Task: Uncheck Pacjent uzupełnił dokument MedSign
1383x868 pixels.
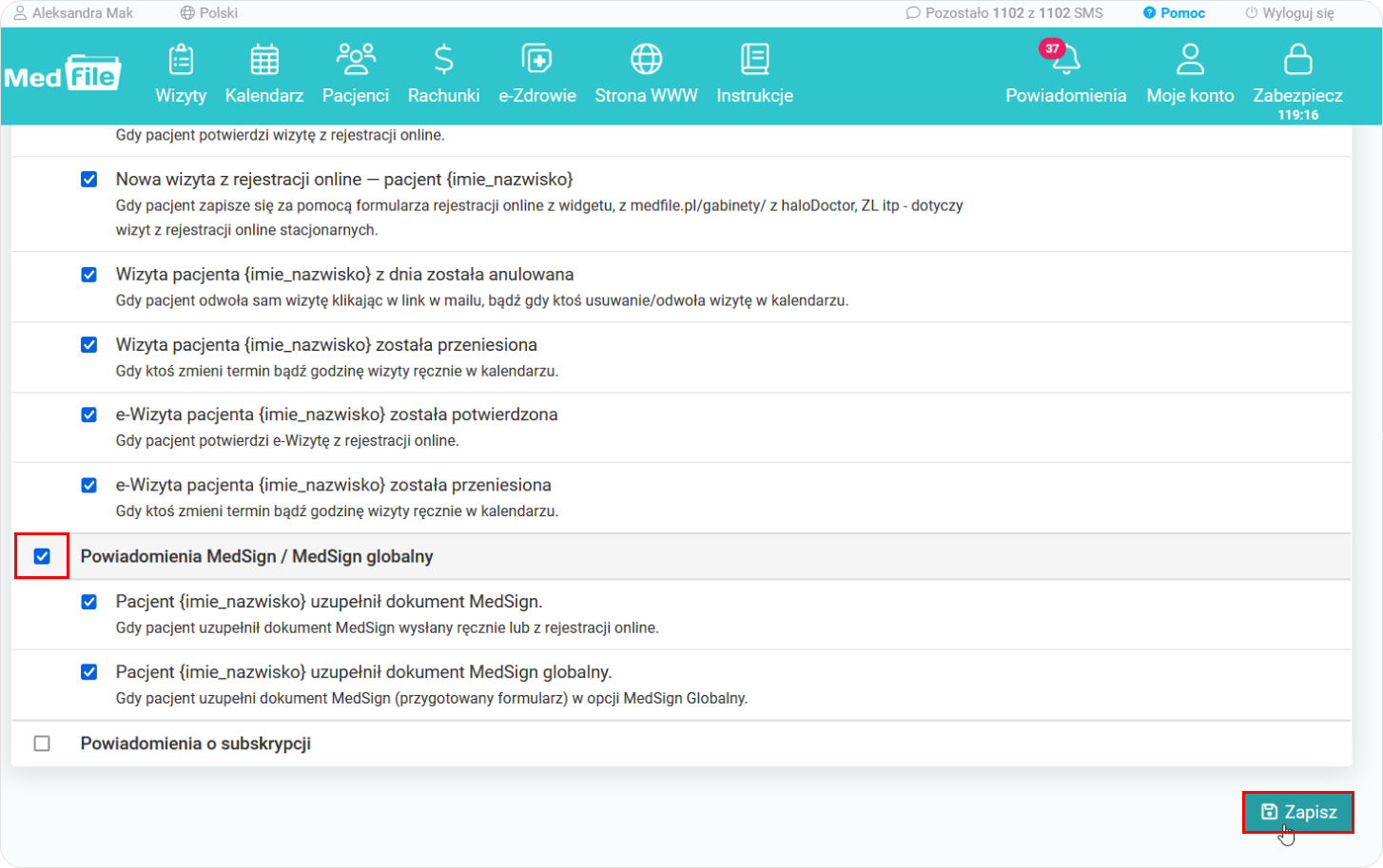Action: 89,602
